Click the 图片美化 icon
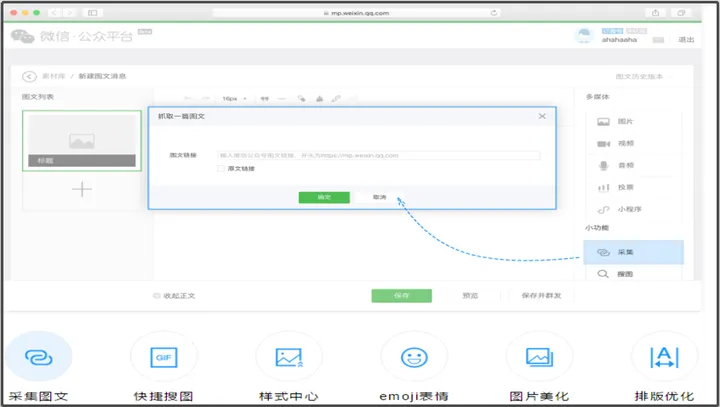720x407 pixels. [x=536, y=357]
